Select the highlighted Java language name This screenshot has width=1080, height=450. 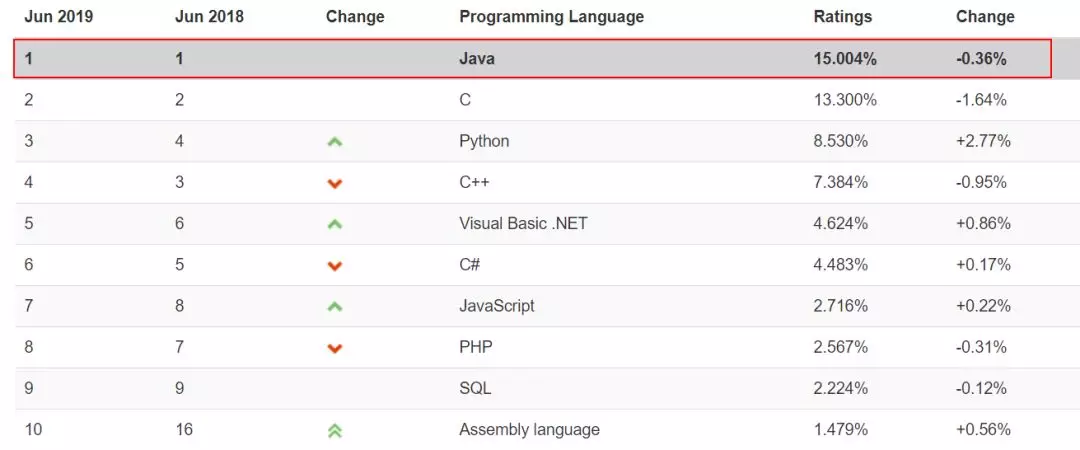[x=476, y=59]
